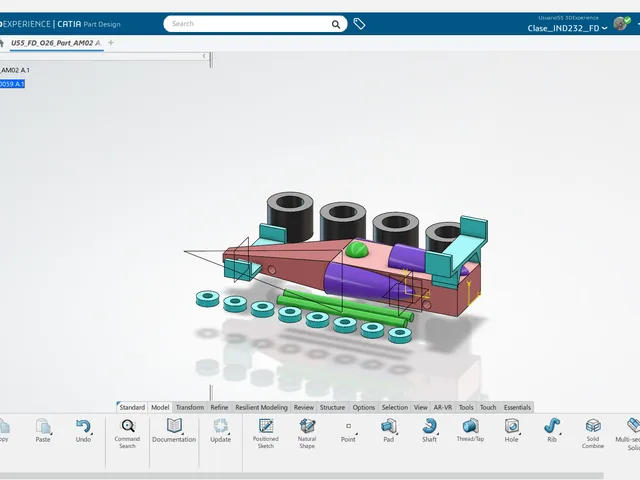640x480 pixels.
Task: Select the highlighted 0059 A.1 tree item
Action: coord(12,84)
